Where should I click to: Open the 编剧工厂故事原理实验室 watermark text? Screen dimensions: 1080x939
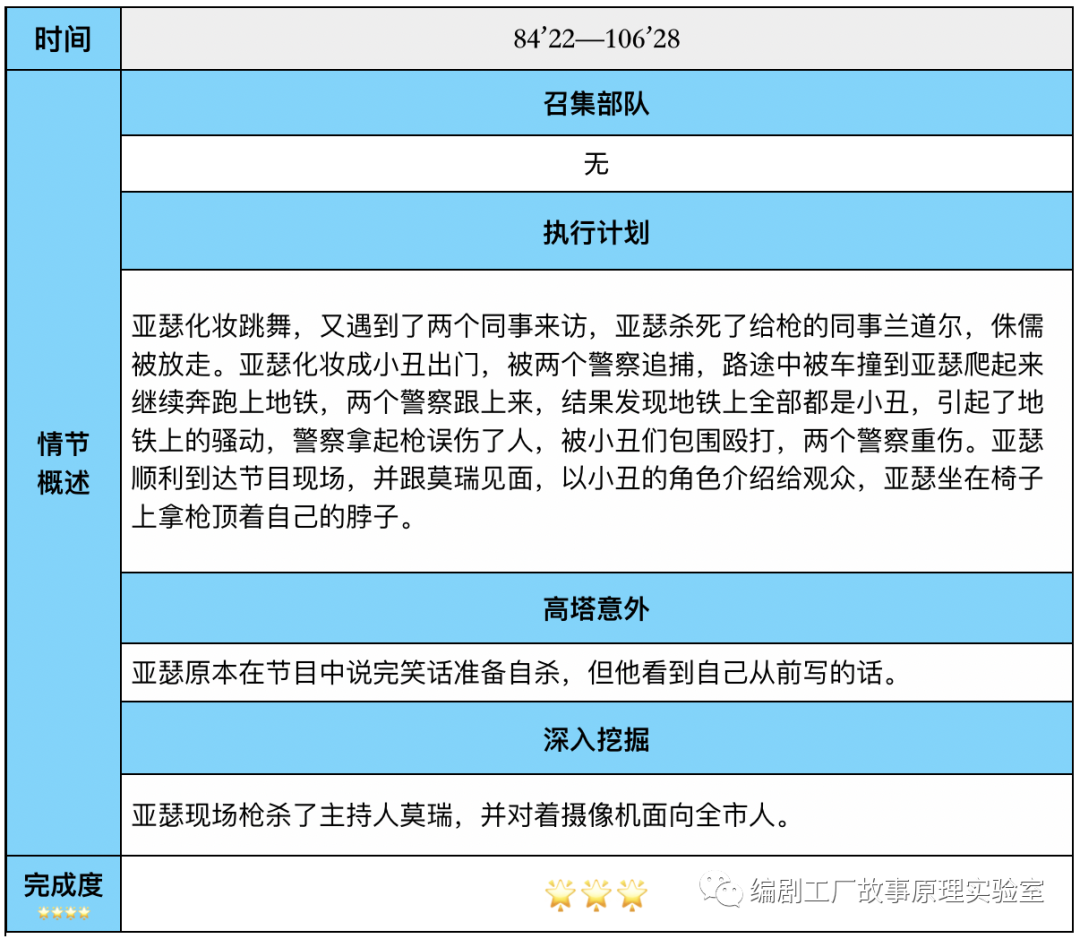[896, 890]
